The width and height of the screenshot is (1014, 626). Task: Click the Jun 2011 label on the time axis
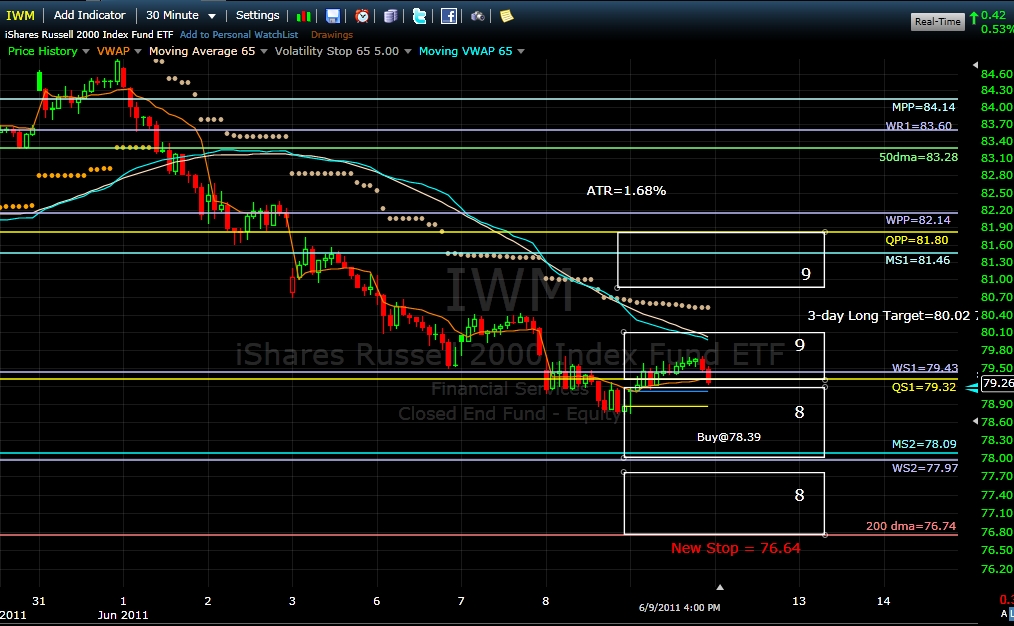(x=123, y=615)
